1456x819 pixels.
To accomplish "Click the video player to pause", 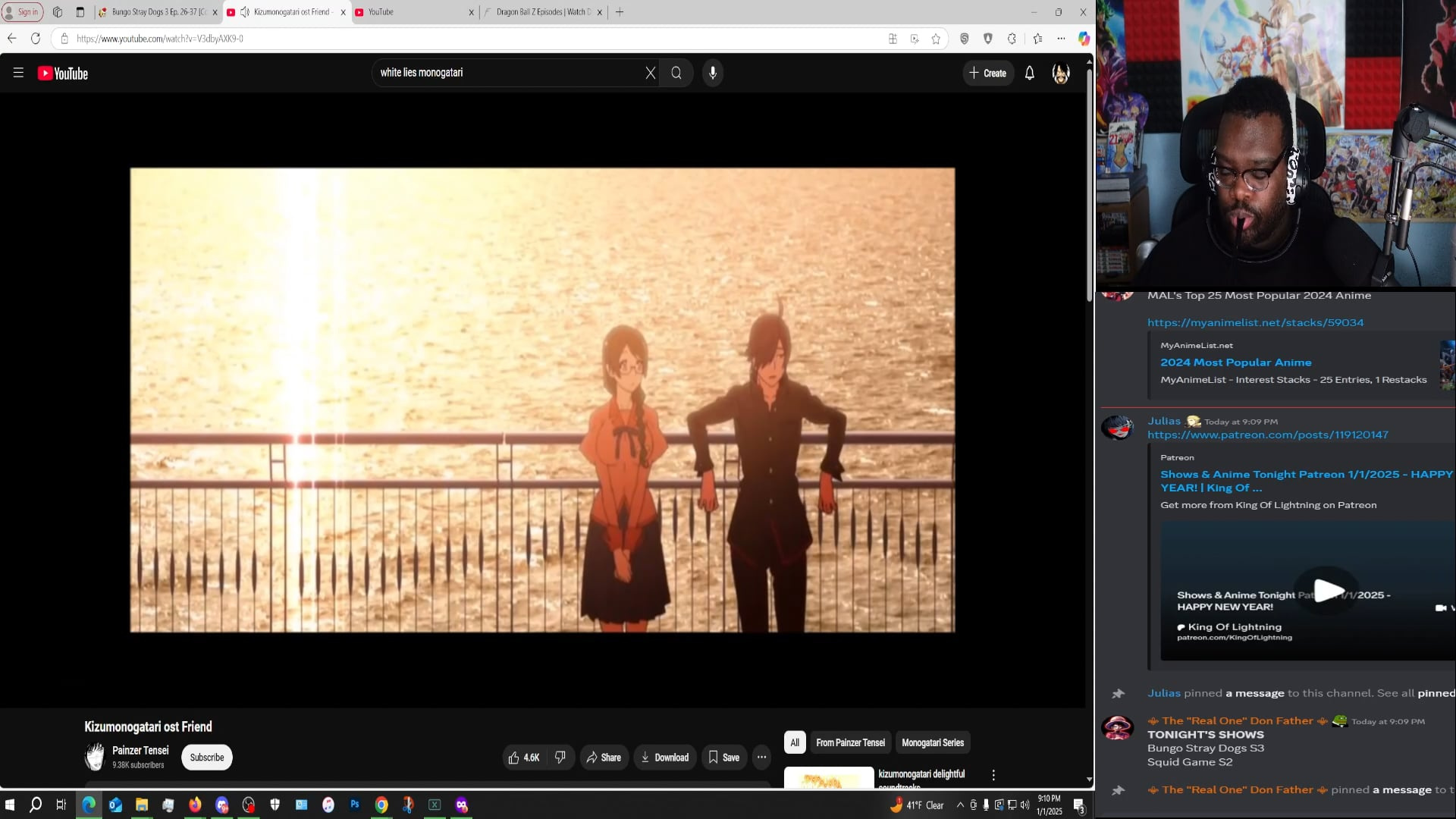I will (542, 400).
